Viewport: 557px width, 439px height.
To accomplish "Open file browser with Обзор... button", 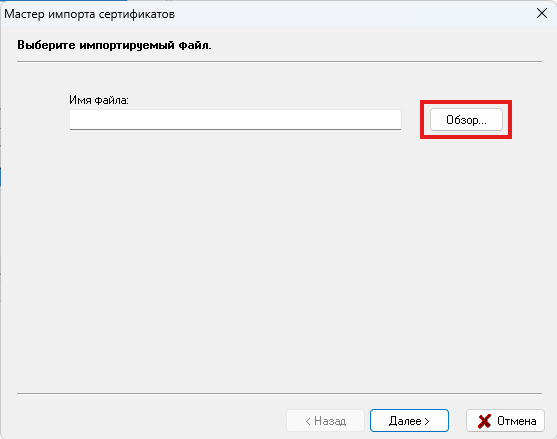I will (466, 120).
